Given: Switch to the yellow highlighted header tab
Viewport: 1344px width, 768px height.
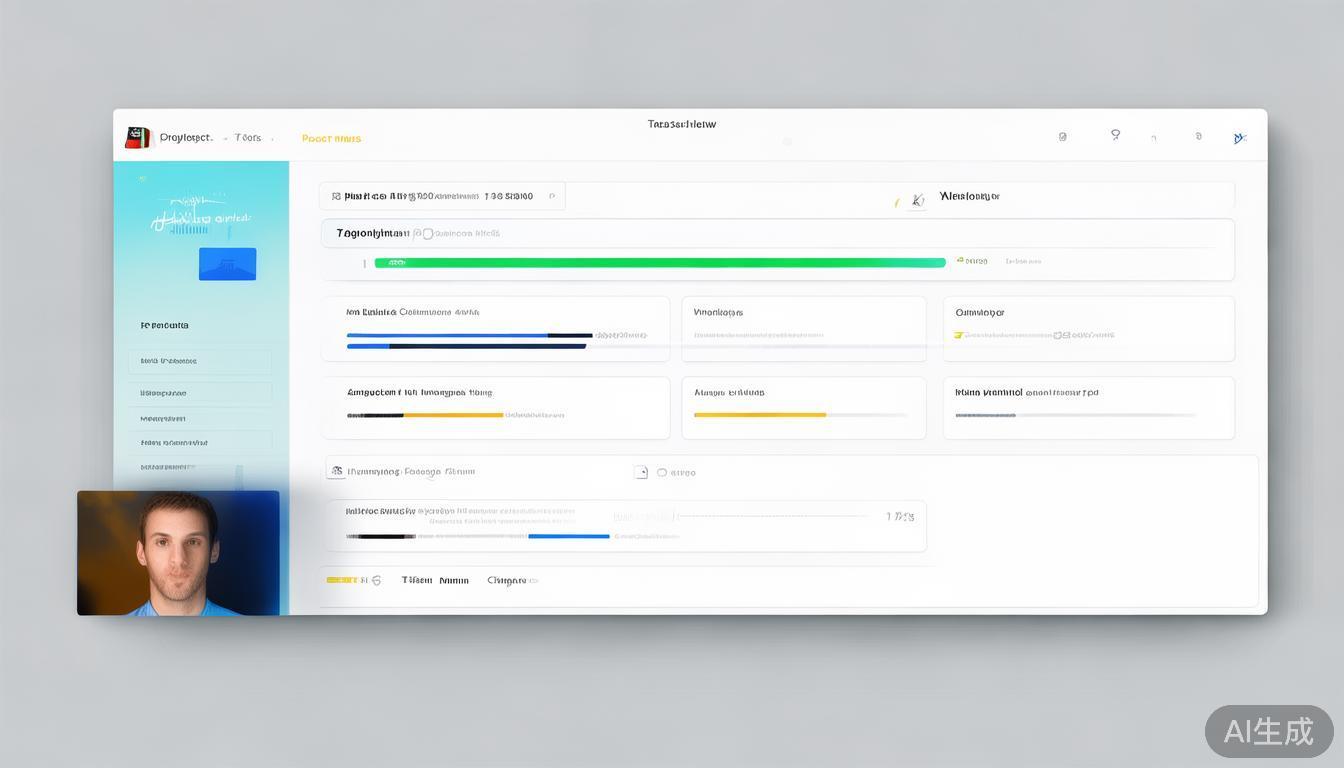Looking at the screenshot, I should tap(331, 139).
